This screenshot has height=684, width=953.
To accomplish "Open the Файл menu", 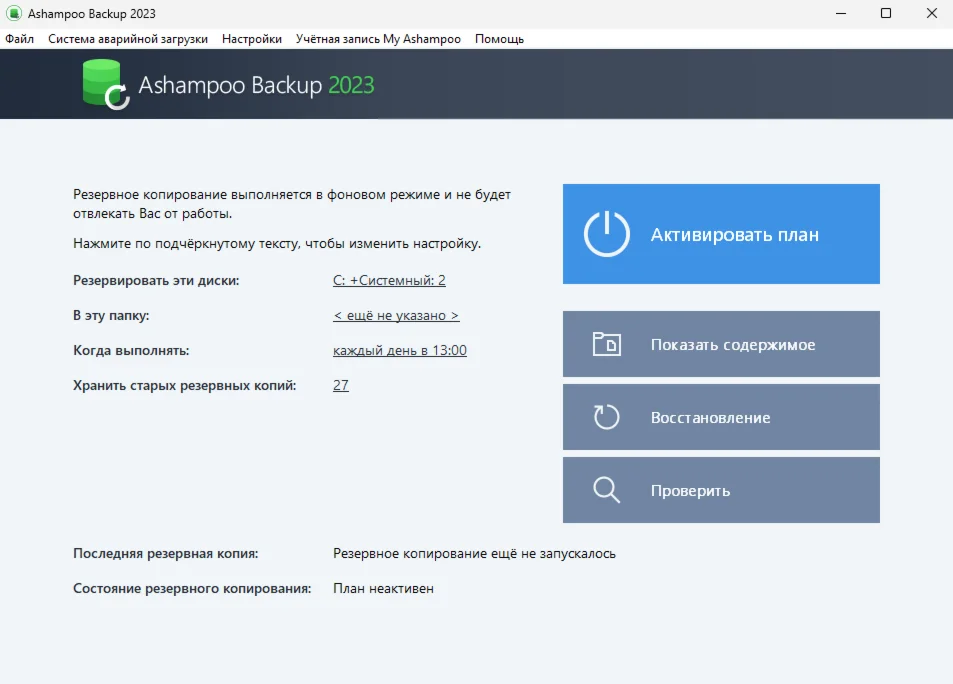I will click(19, 39).
